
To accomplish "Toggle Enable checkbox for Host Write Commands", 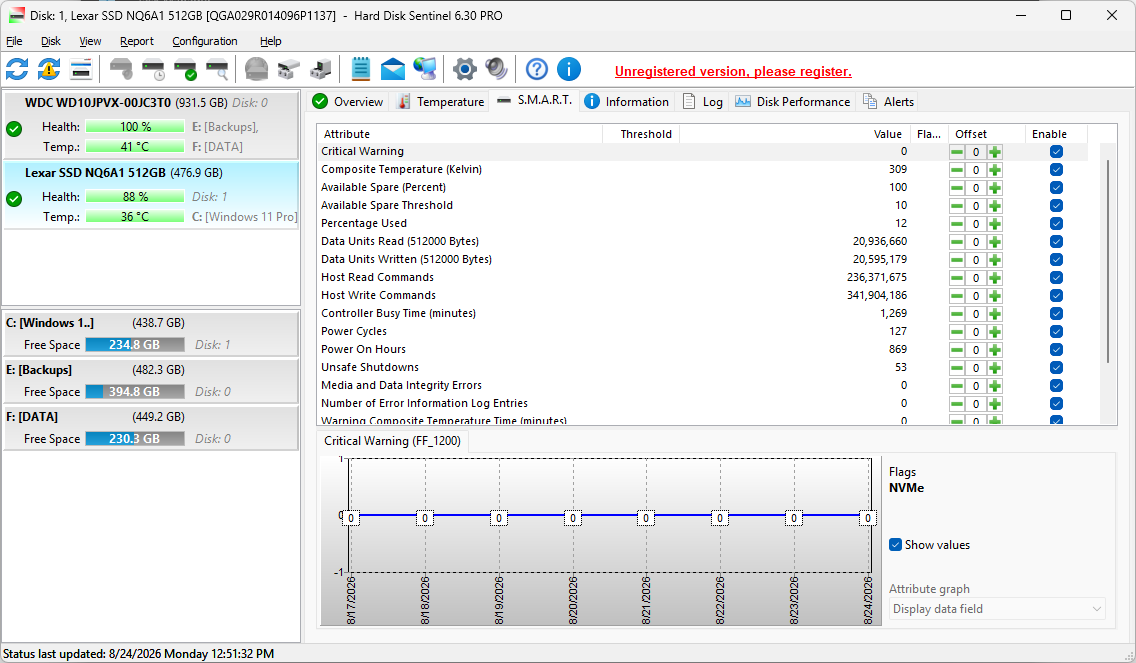I will (1056, 296).
